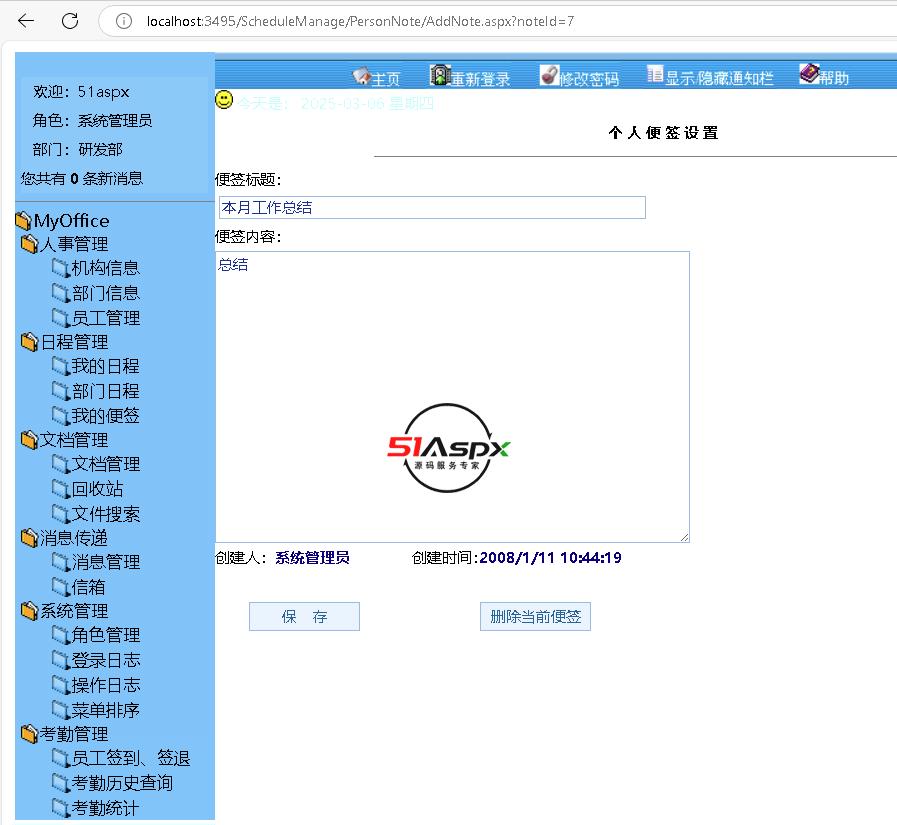Open the 角色管理 link
Viewport: 897px width, 825px height.
click(x=106, y=635)
